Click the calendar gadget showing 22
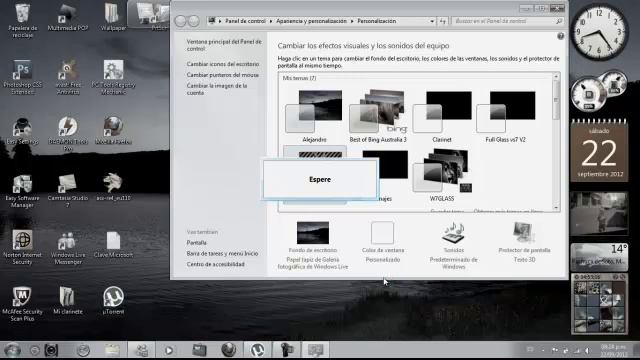Screen dimensions: 640x360 point(599,150)
